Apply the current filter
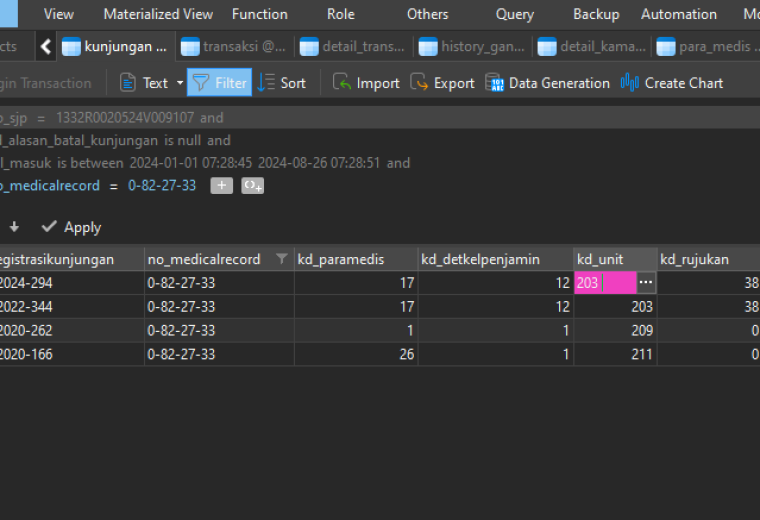Viewport: 760px width, 520px height. click(71, 227)
